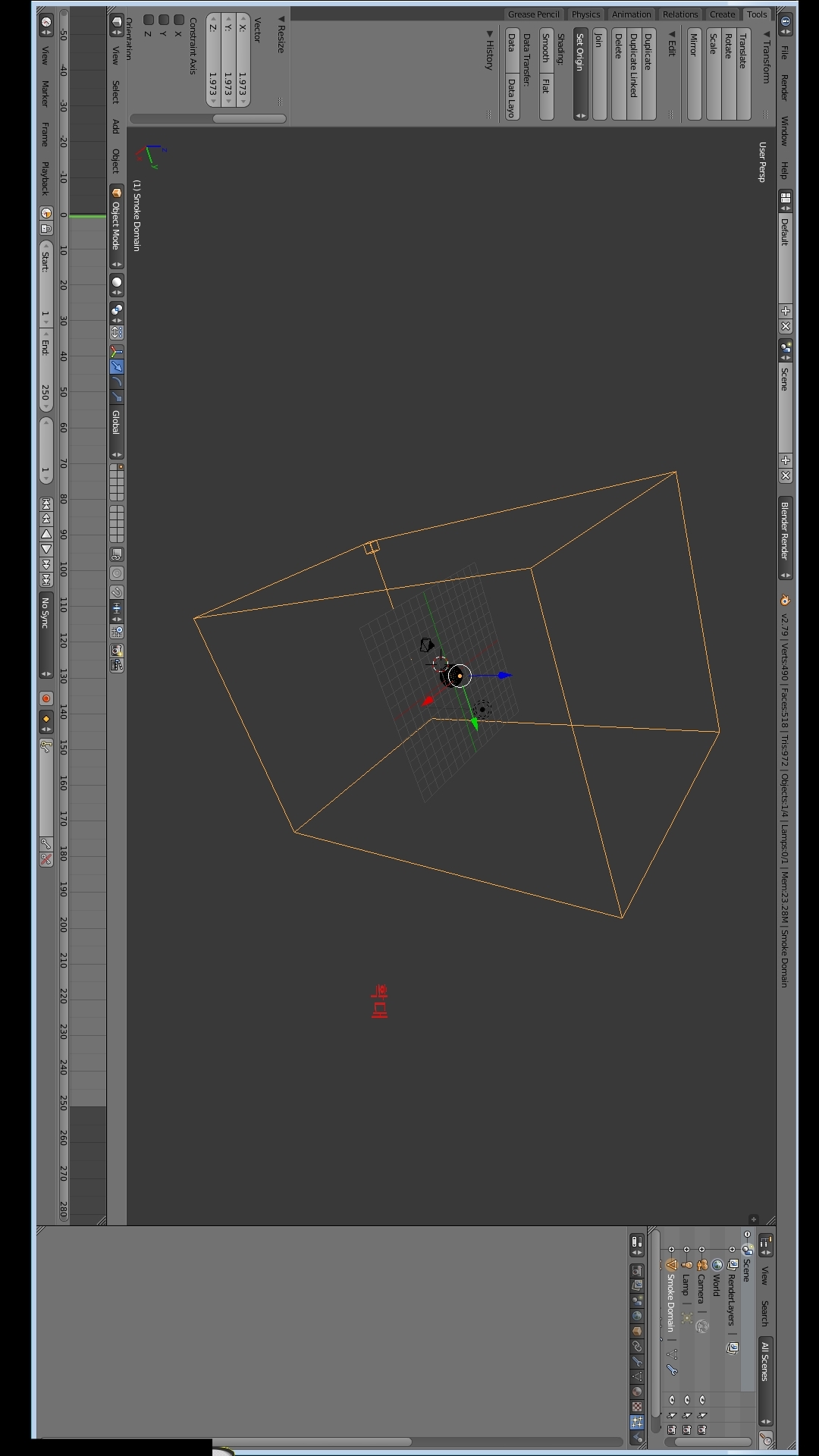This screenshot has height=1456, width=819.
Task: Expand Smoke Domain in outliner tree
Action: (672, 1249)
